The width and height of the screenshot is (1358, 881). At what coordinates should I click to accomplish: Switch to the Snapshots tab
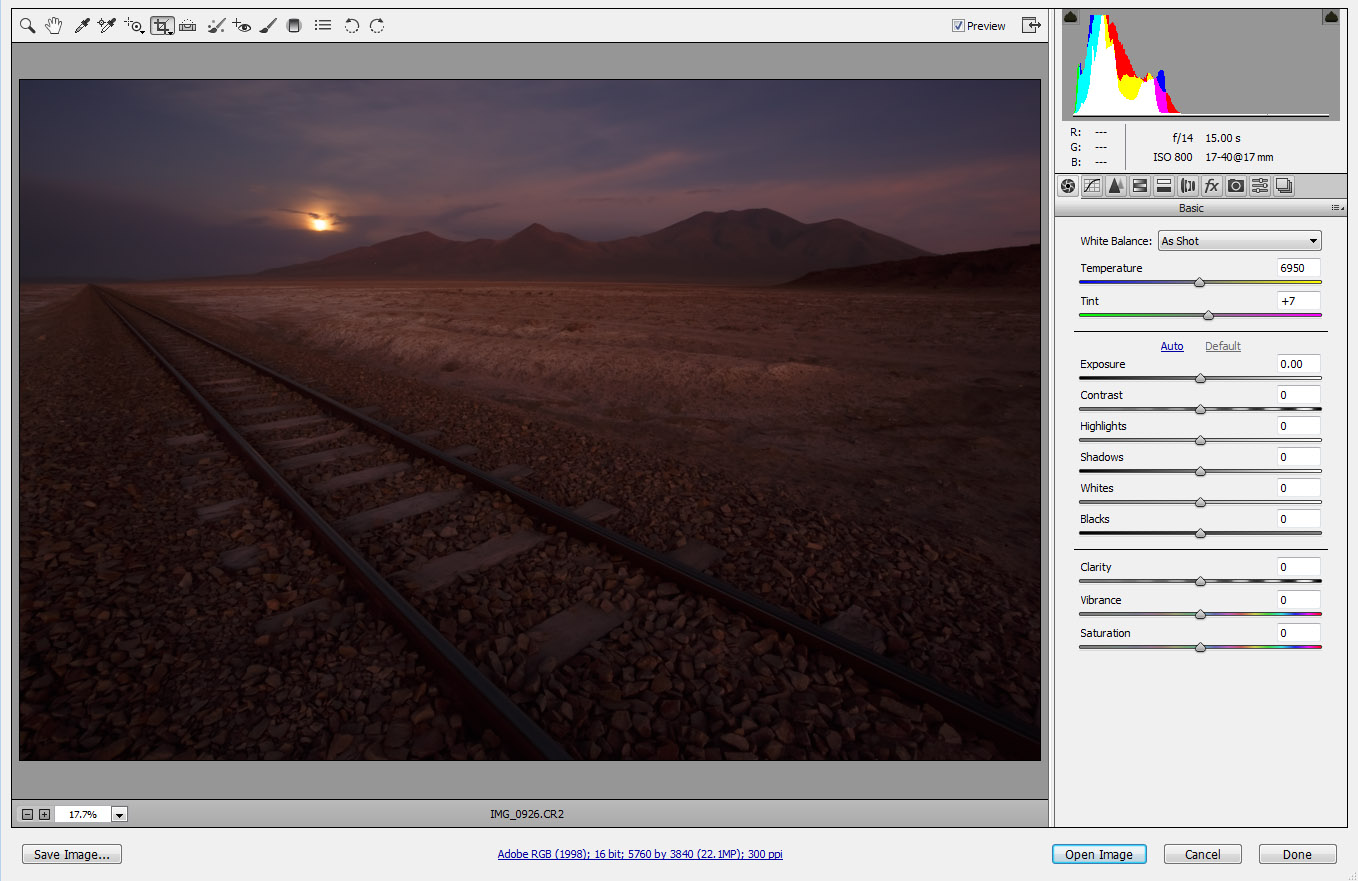[1284, 186]
